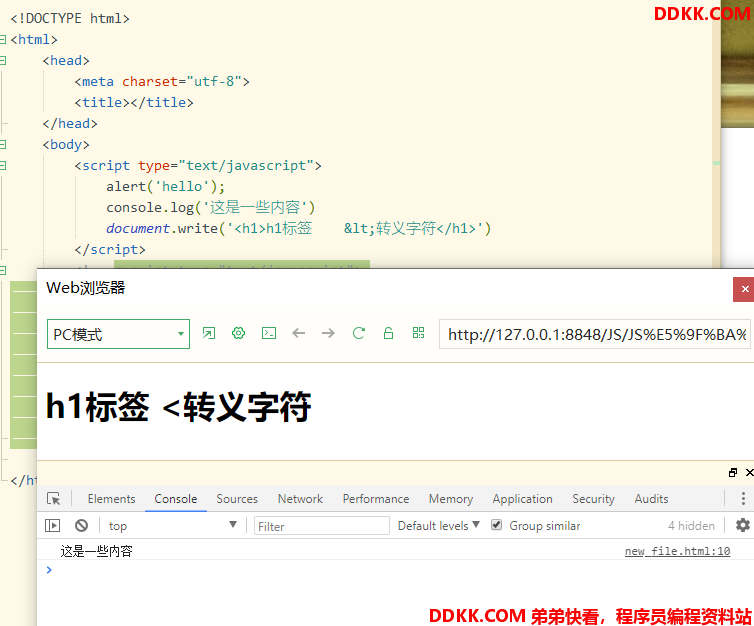Open DevTools more options menu

[743, 498]
